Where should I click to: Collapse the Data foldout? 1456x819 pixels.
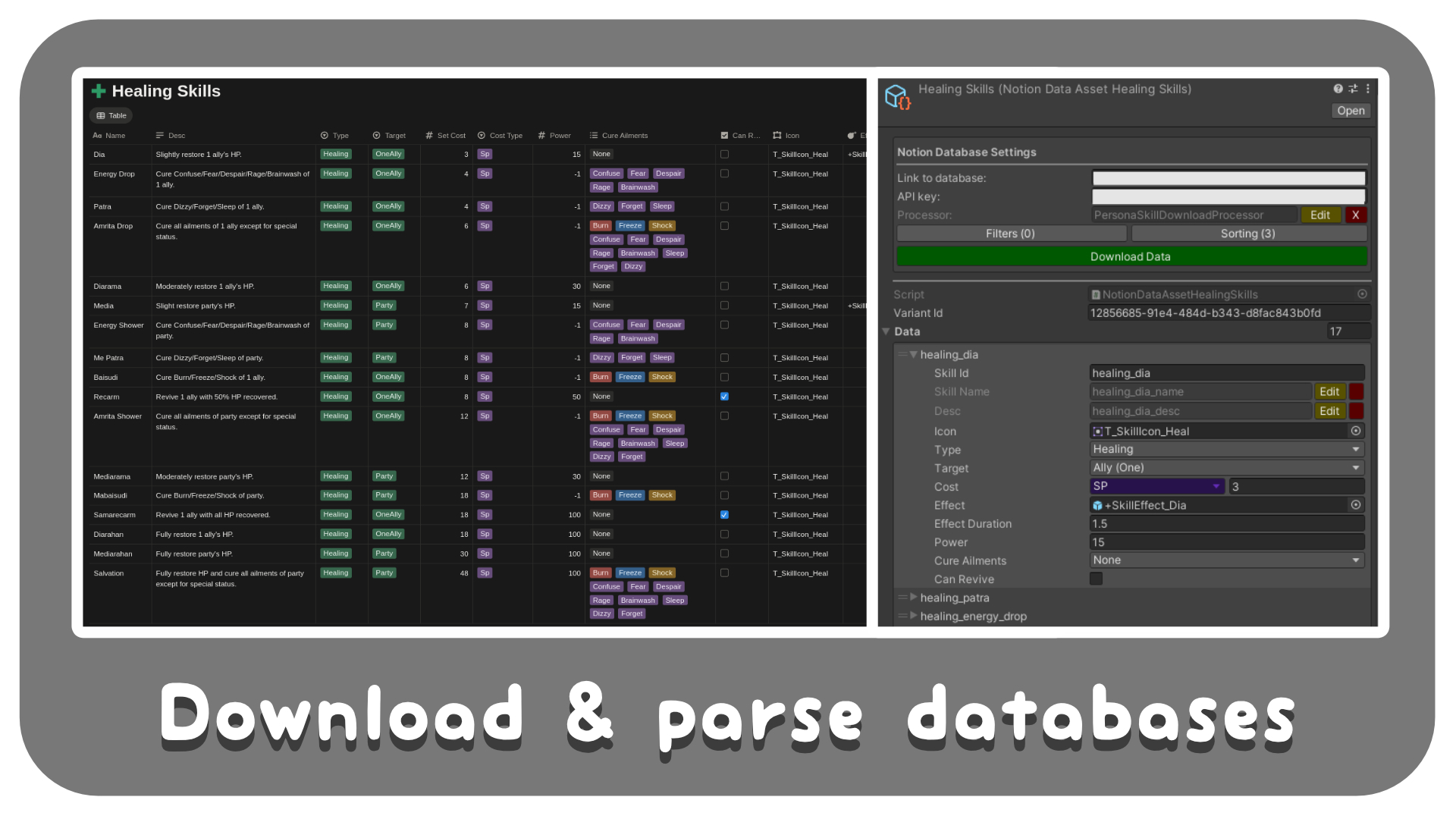tap(886, 331)
